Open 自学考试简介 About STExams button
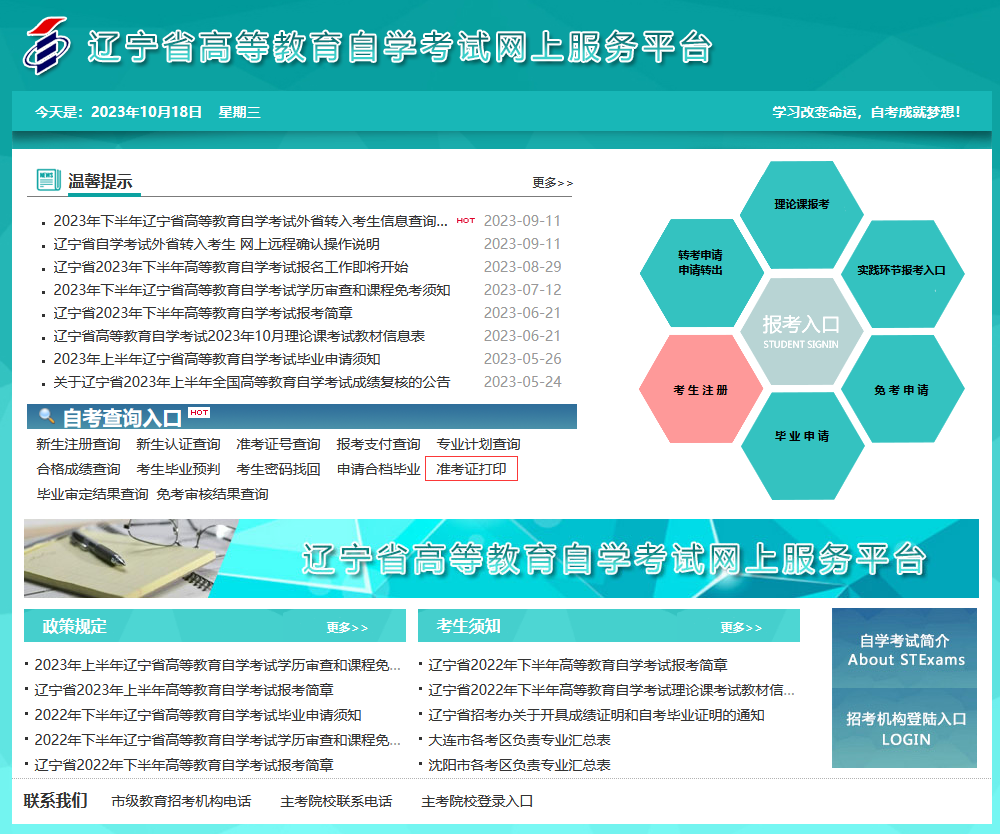Viewport: 1000px width, 834px height. click(x=905, y=649)
